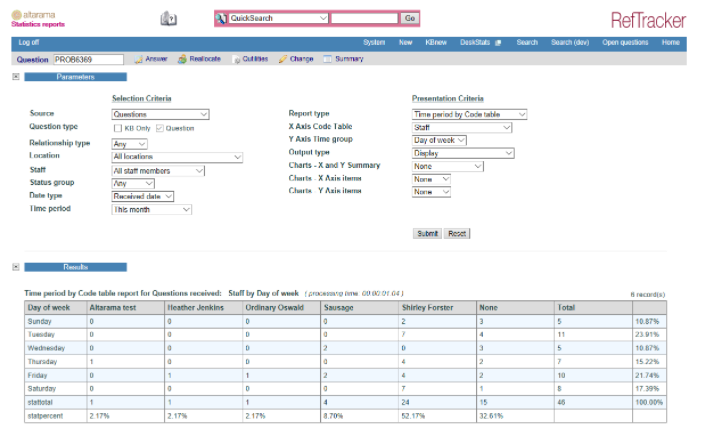The height and width of the screenshot is (436, 702).
Task: Click the Change pencil icon
Action: (x=281, y=60)
